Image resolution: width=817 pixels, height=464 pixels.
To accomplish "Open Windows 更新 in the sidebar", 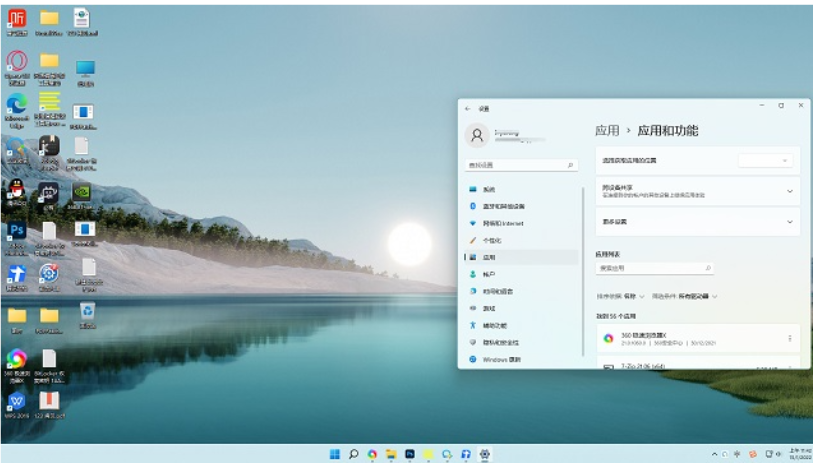I will pos(500,359).
